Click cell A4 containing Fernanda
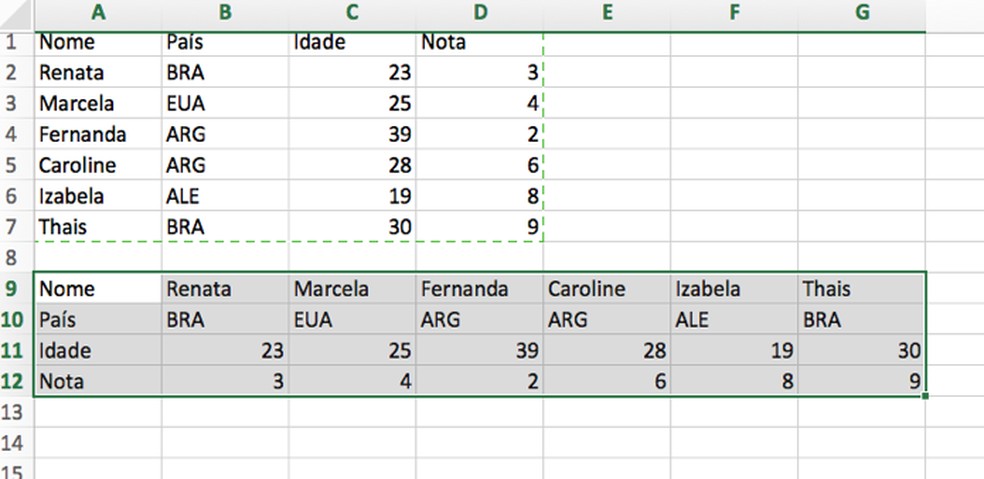Viewport: 984px width, 479px height. pos(98,135)
